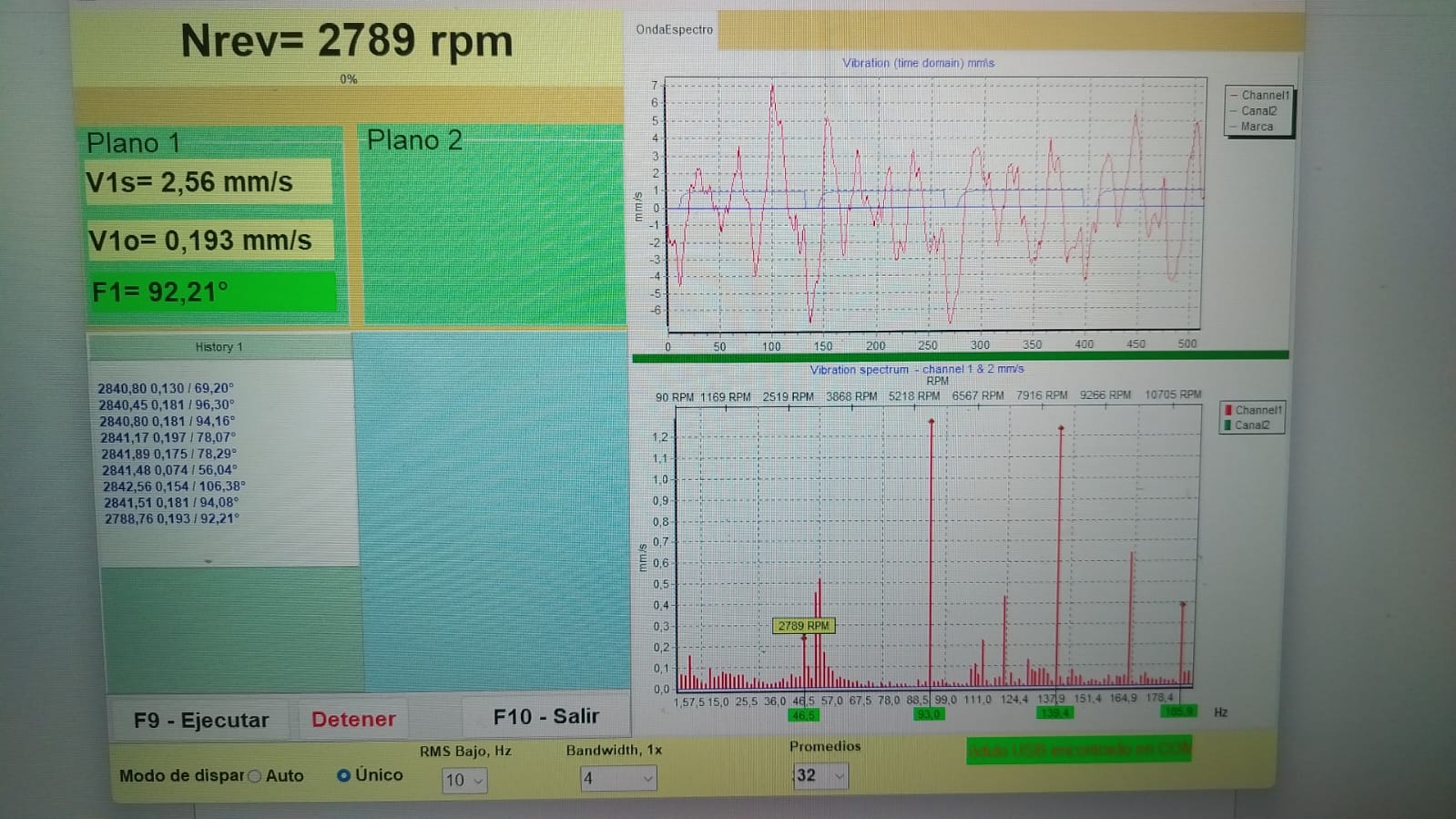Click the Vibration spectrum chart title
The width and height of the screenshot is (1456, 819).
tap(917, 369)
